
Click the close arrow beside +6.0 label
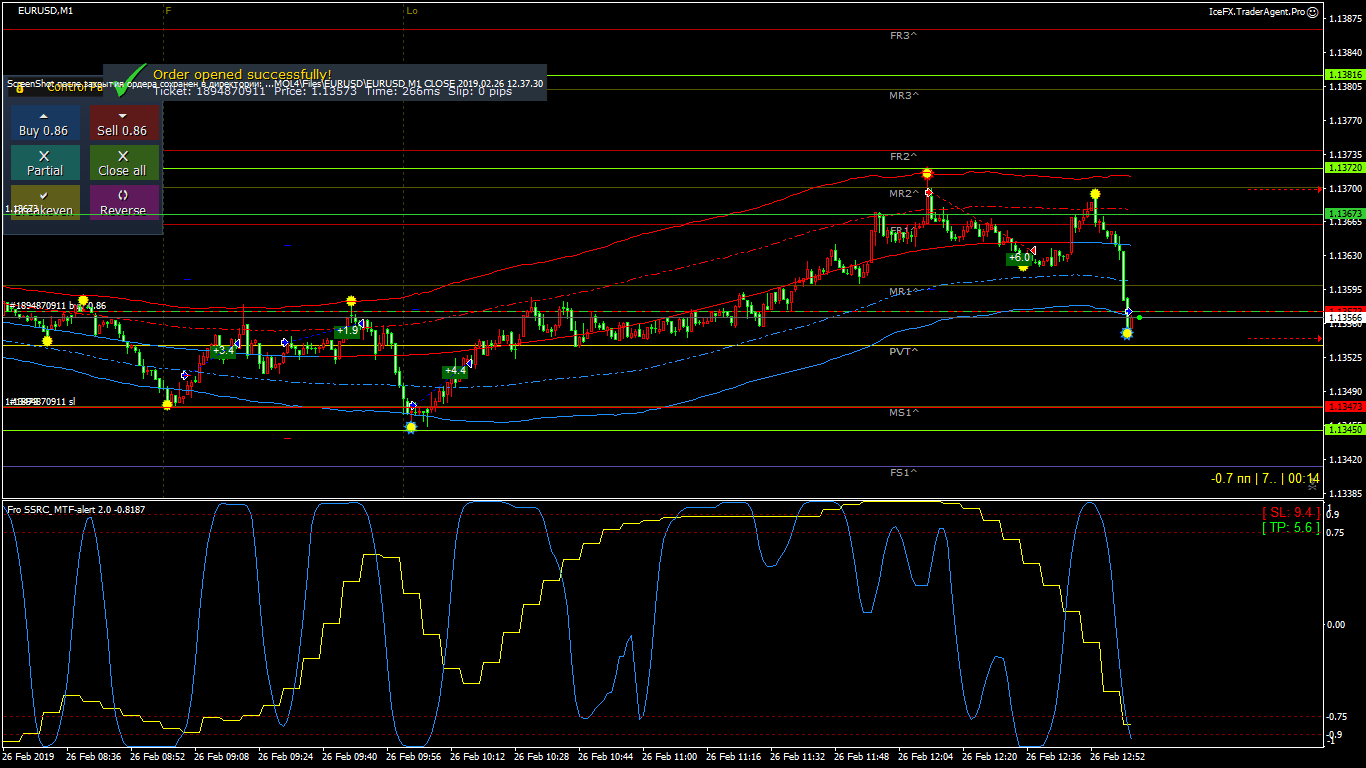click(1033, 250)
